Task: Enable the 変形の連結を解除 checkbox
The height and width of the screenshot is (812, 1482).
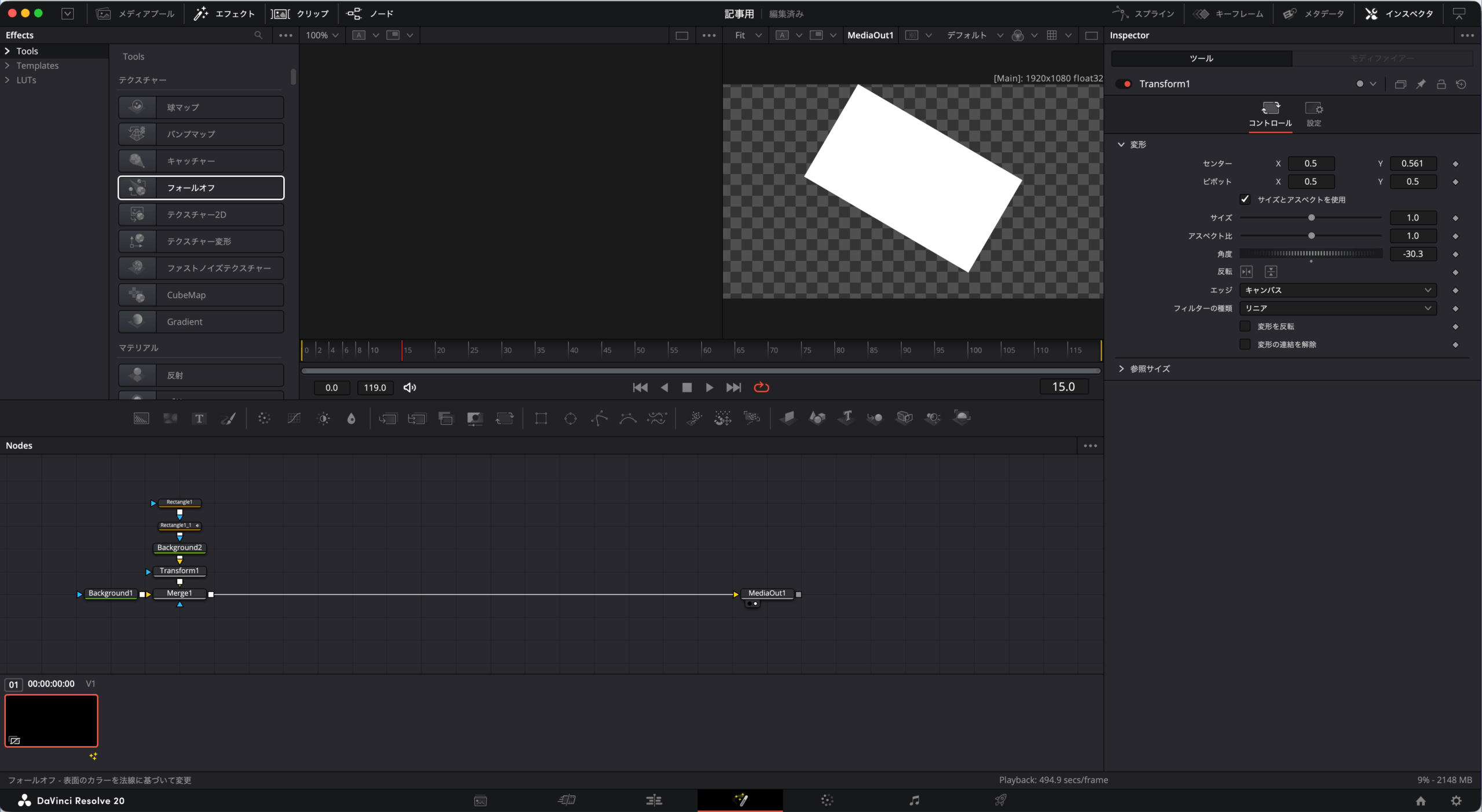Action: (x=1245, y=344)
